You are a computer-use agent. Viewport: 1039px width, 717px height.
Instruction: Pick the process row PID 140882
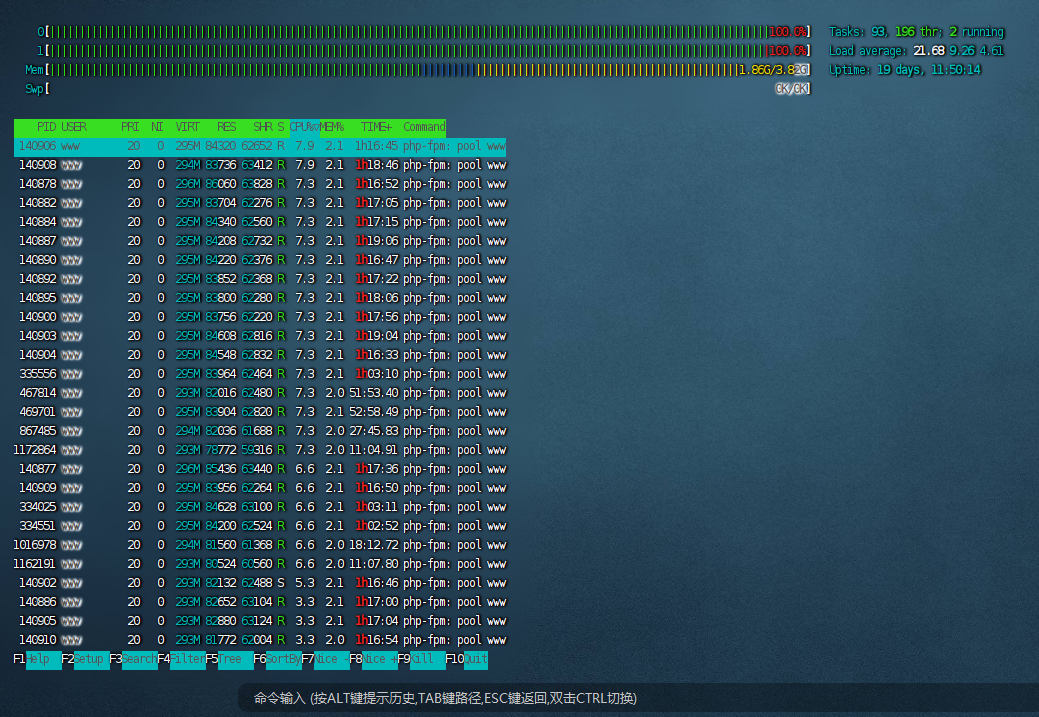[x=260, y=203]
